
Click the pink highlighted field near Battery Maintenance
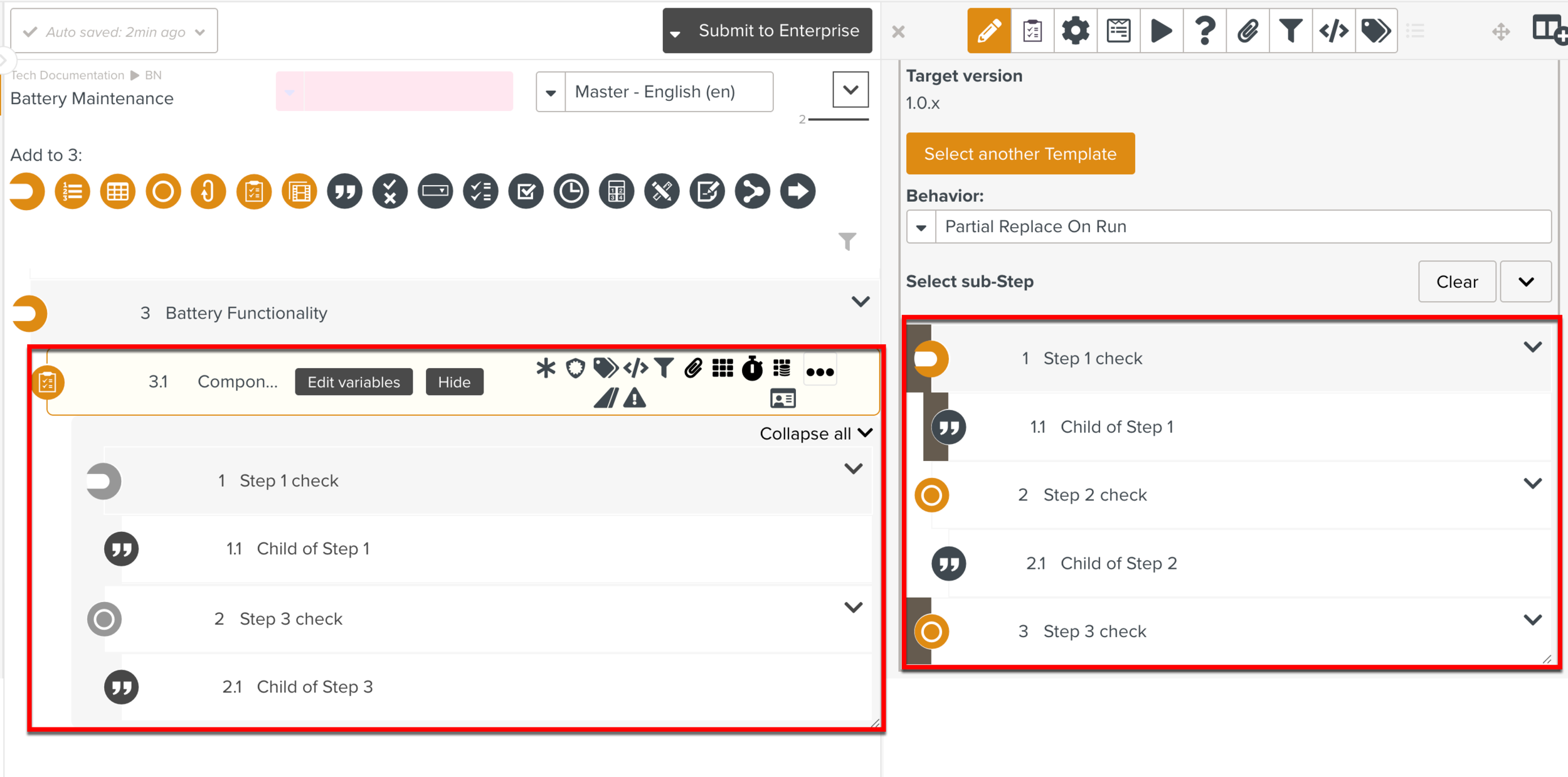coord(394,91)
